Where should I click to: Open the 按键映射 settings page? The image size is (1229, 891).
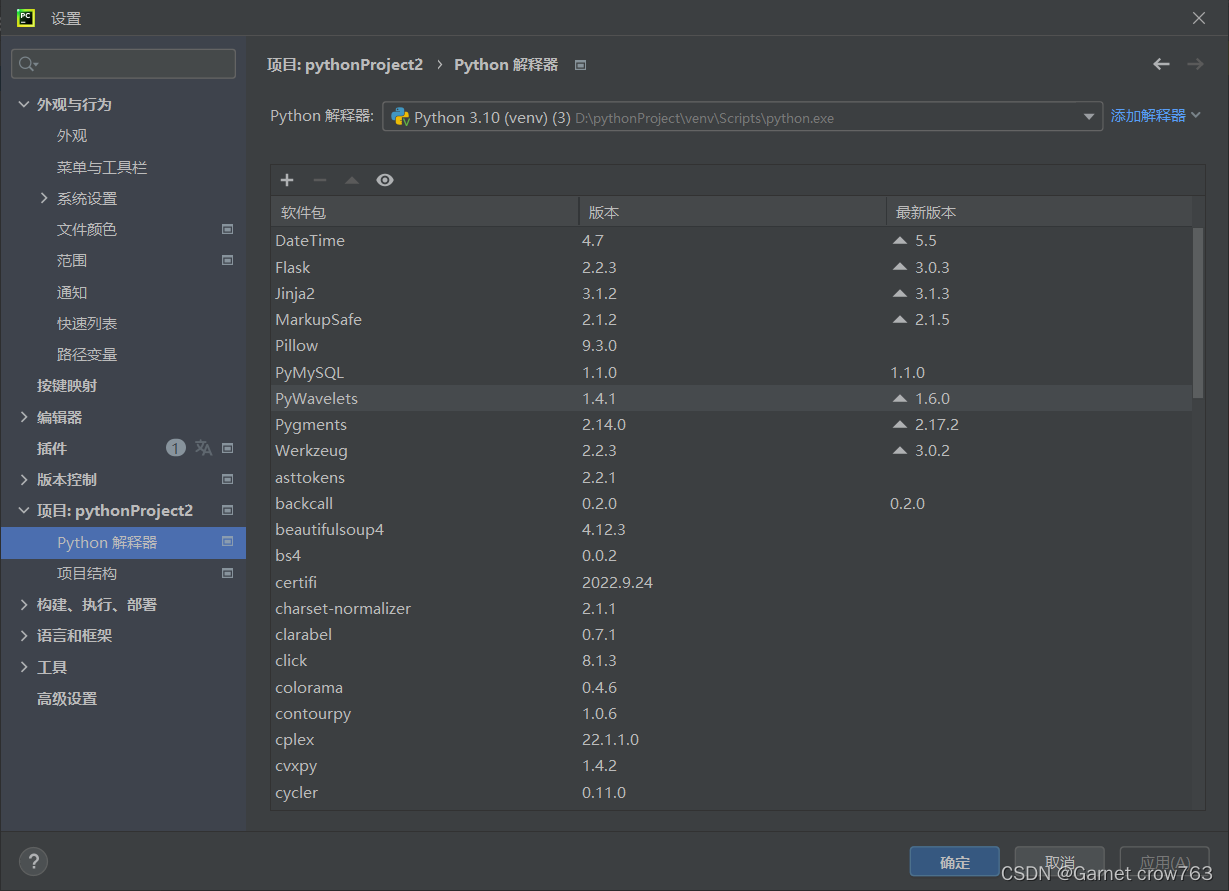(x=67, y=385)
